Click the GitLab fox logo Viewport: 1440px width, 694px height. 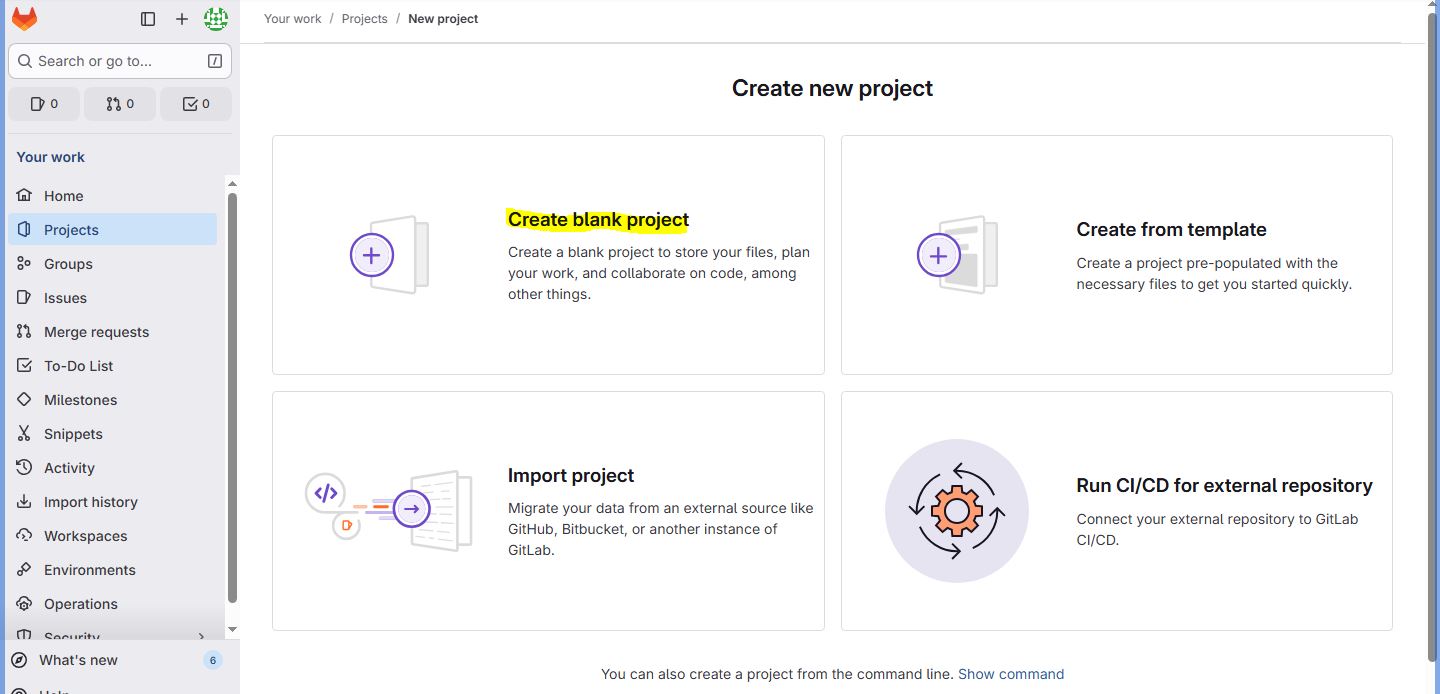24,19
